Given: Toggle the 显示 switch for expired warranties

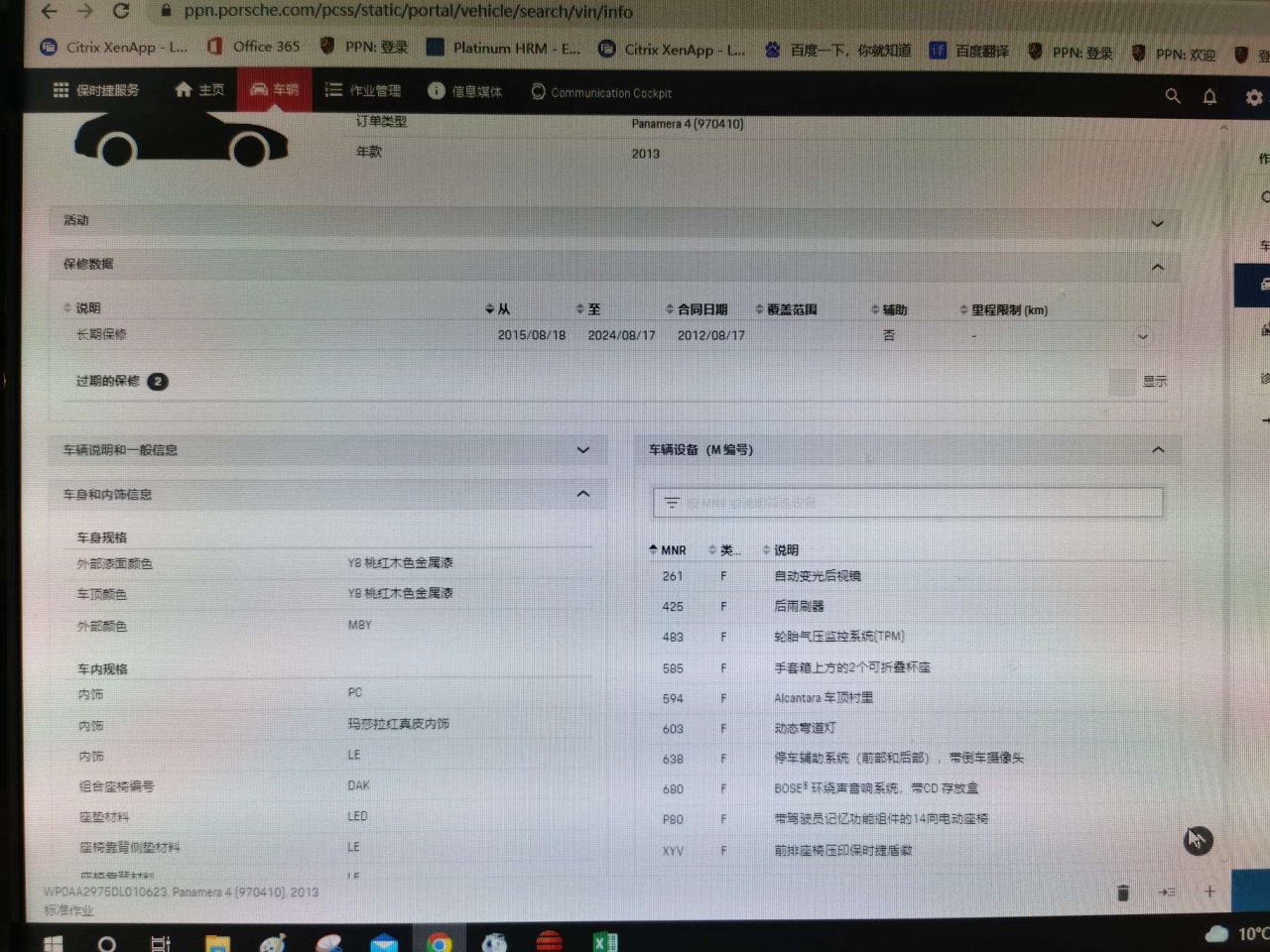Looking at the screenshot, I should coord(1122,382).
